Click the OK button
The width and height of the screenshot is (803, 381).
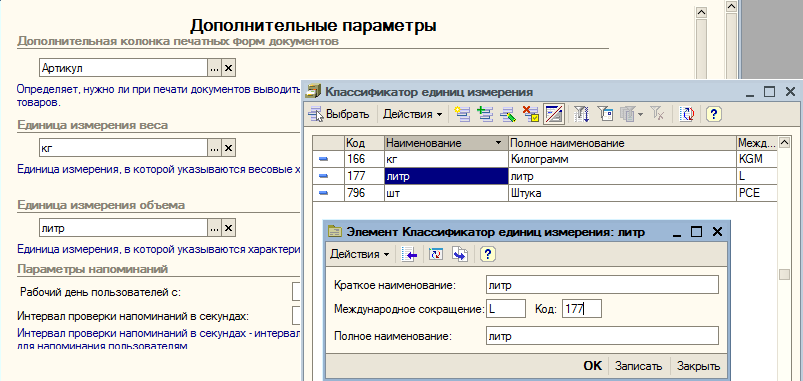click(593, 366)
